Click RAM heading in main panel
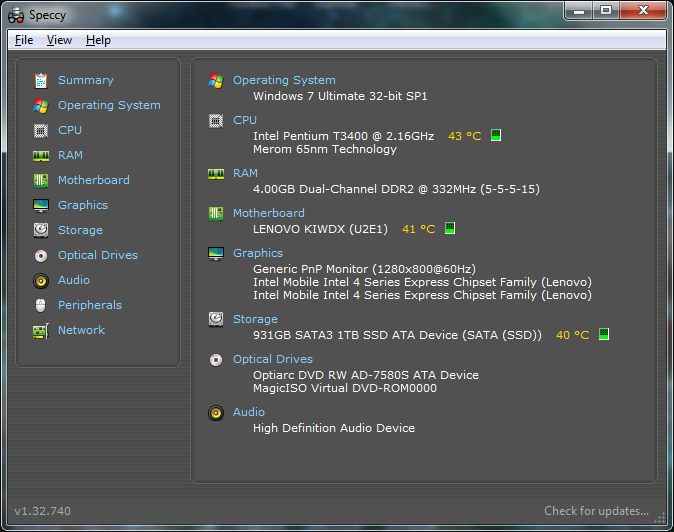This screenshot has height=532, width=674. pos(245,173)
